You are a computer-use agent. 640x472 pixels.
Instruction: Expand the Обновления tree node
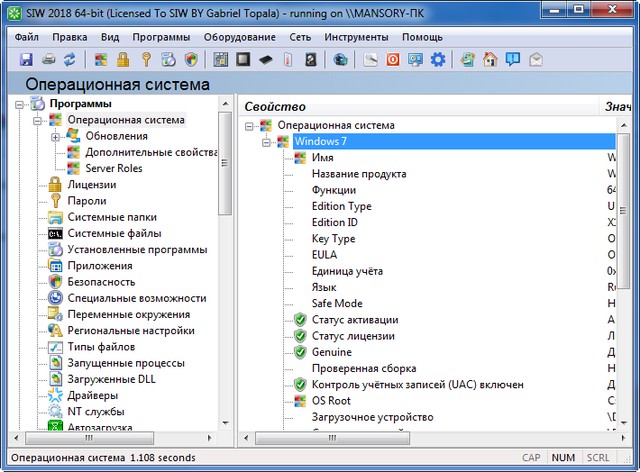56,136
